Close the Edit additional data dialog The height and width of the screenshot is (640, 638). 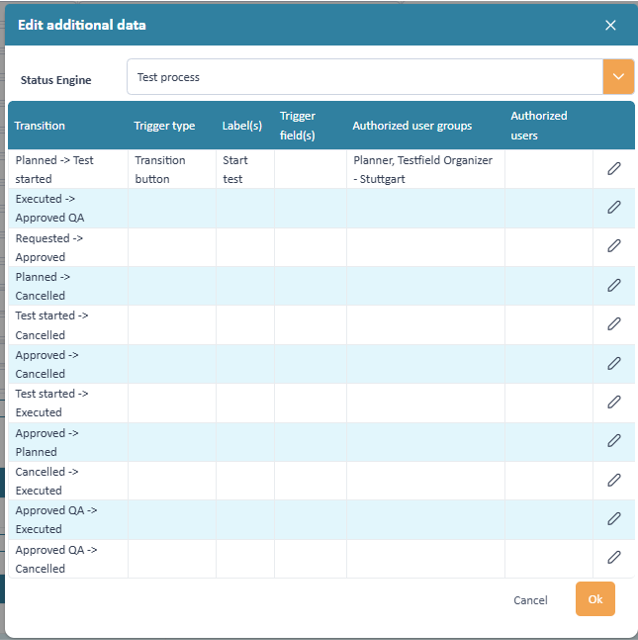click(x=610, y=25)
